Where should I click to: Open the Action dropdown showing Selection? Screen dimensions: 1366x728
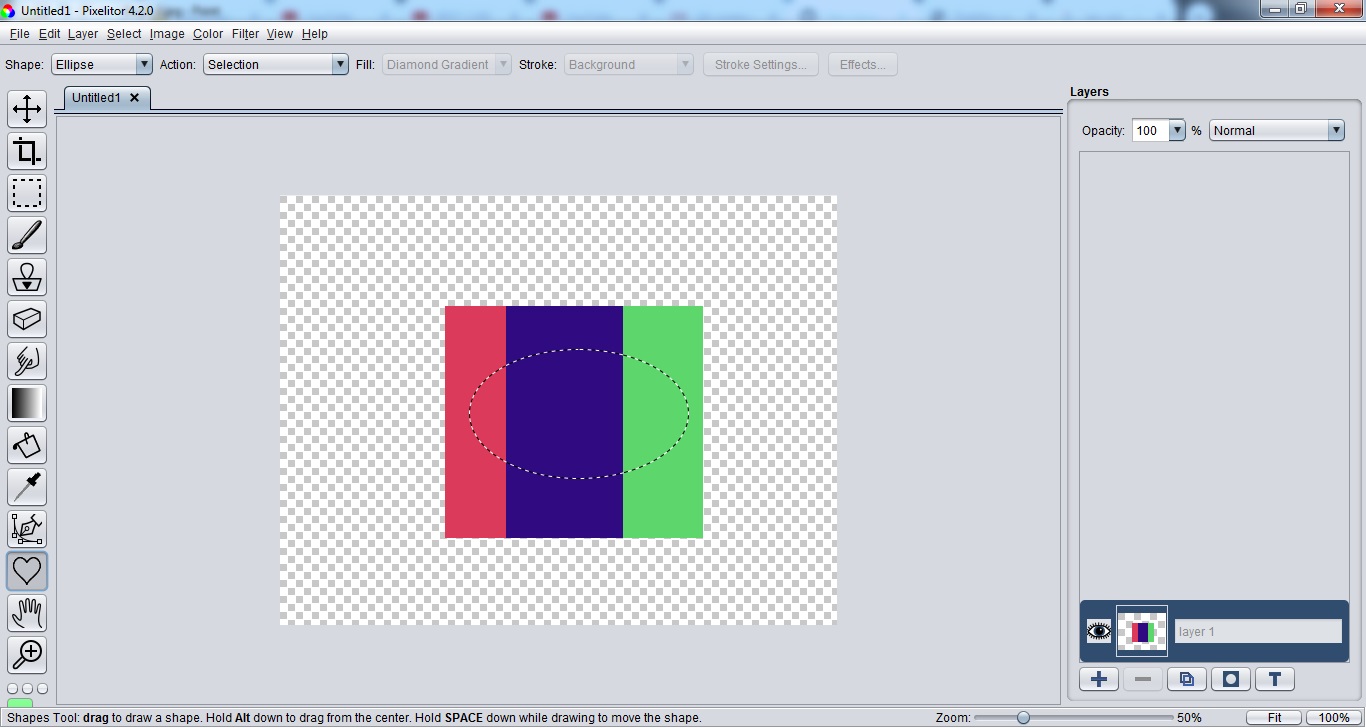(x=276, y=64)
